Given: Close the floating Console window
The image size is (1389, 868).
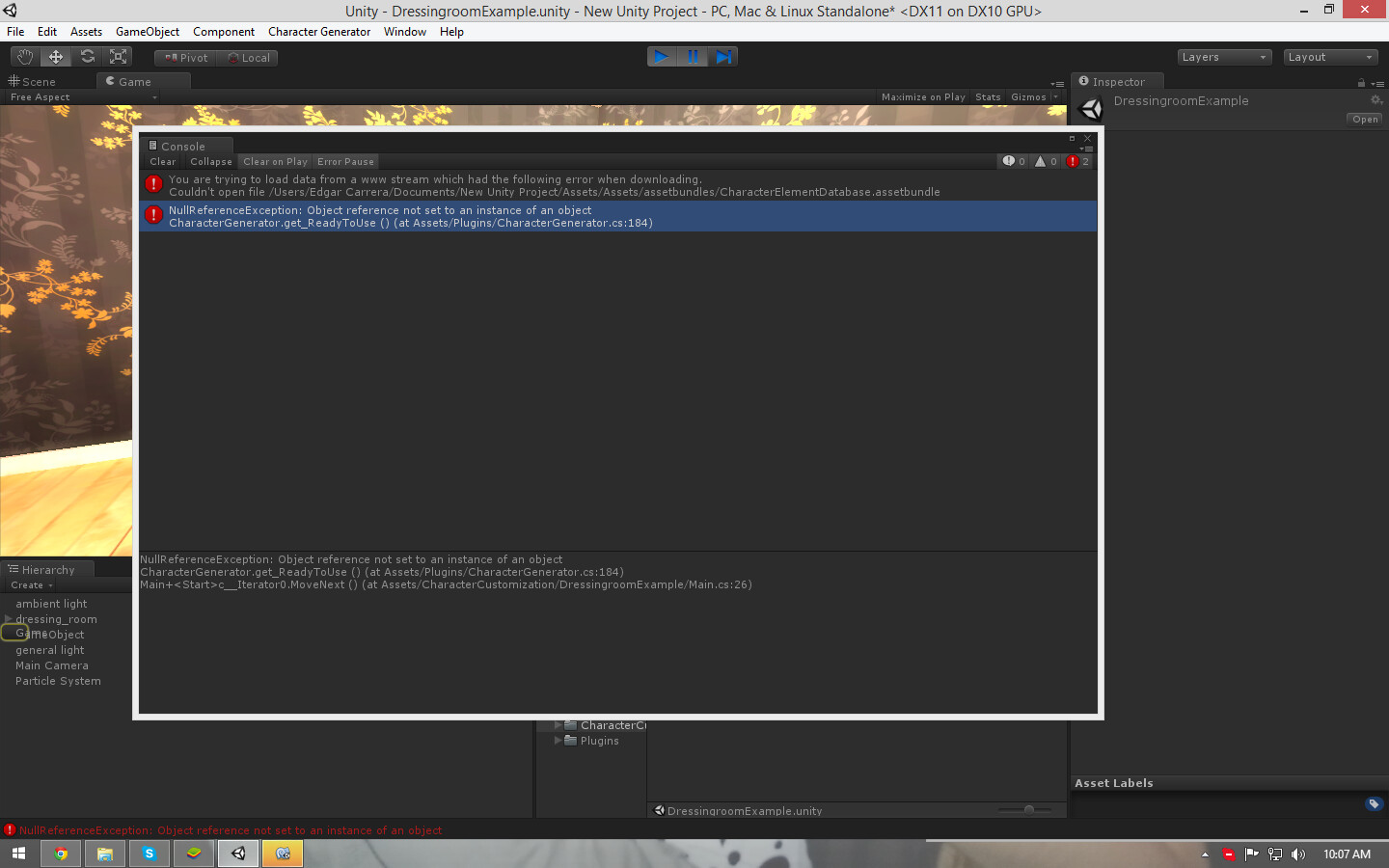Looking at the screenshot, I should [x=1087, y=138].
